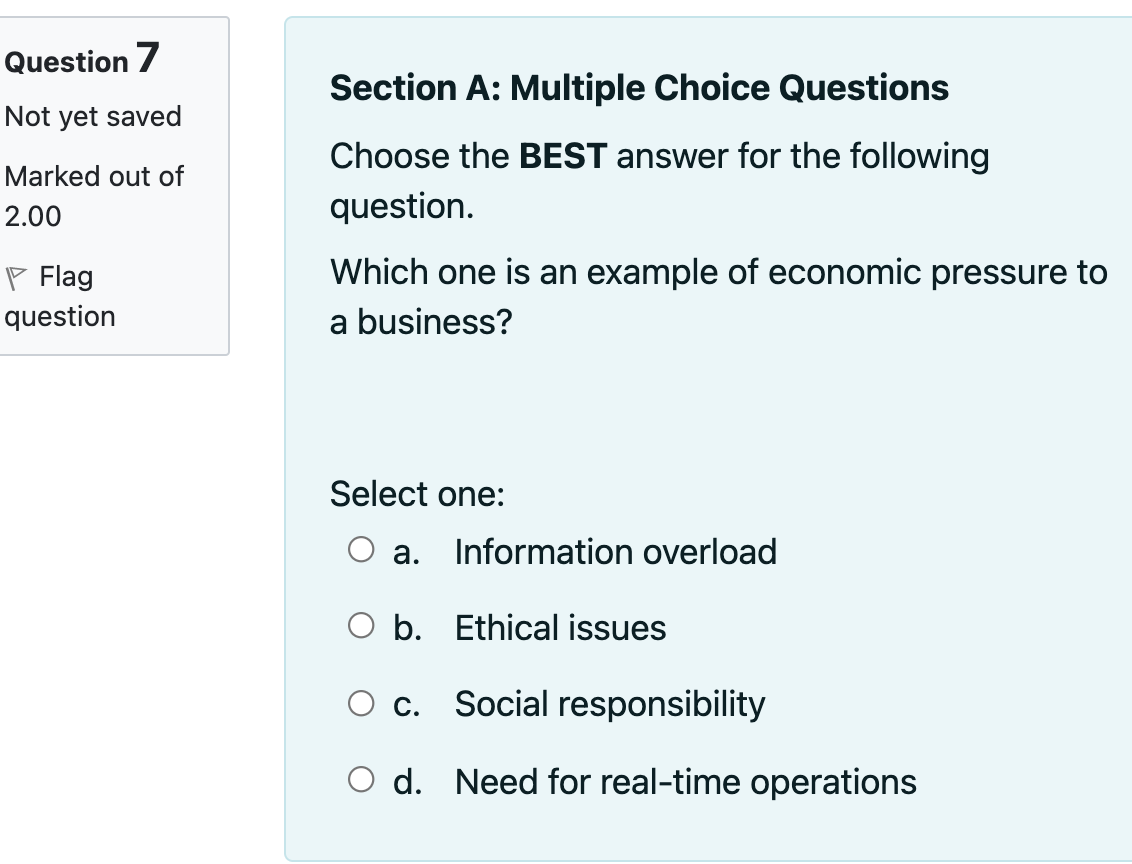Screen dimensions: 1132x864
Task: Click the question text about economic pressure
Action: (x=717, y=294)
